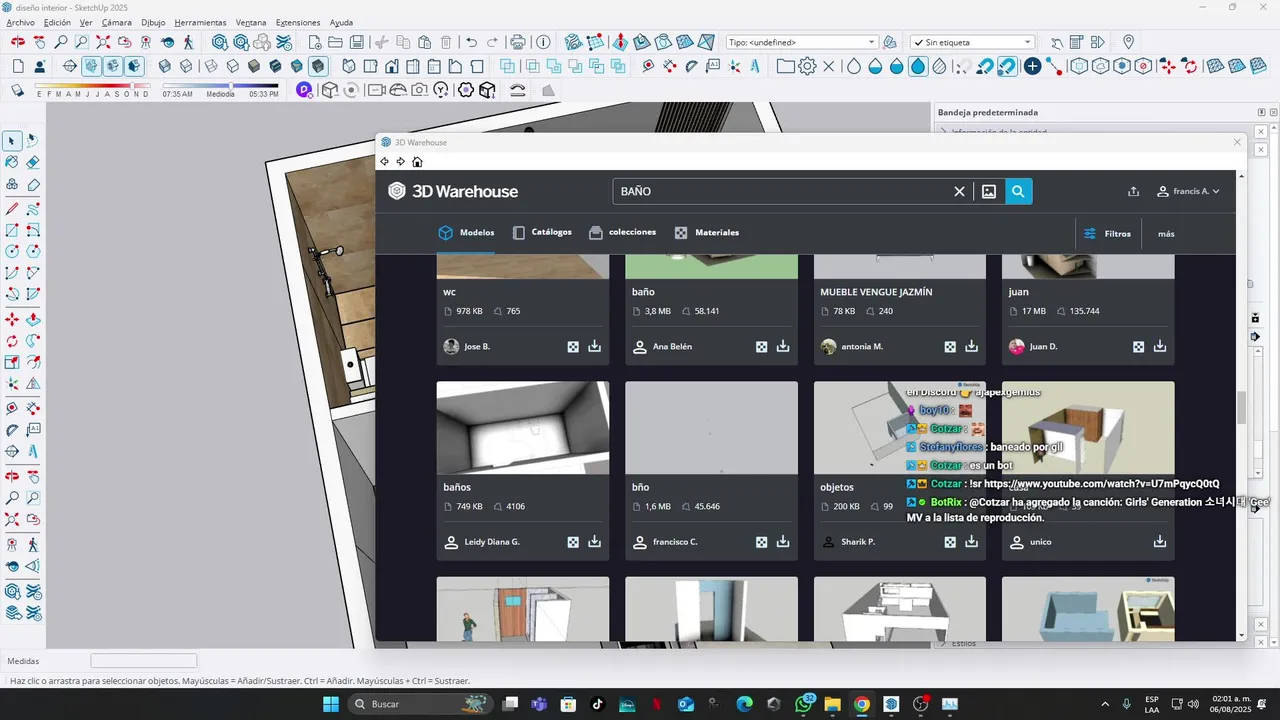Viewport: 1280px width, 720px height.
Task: Switch to the colecciones tab
Action: click(622, 233)
